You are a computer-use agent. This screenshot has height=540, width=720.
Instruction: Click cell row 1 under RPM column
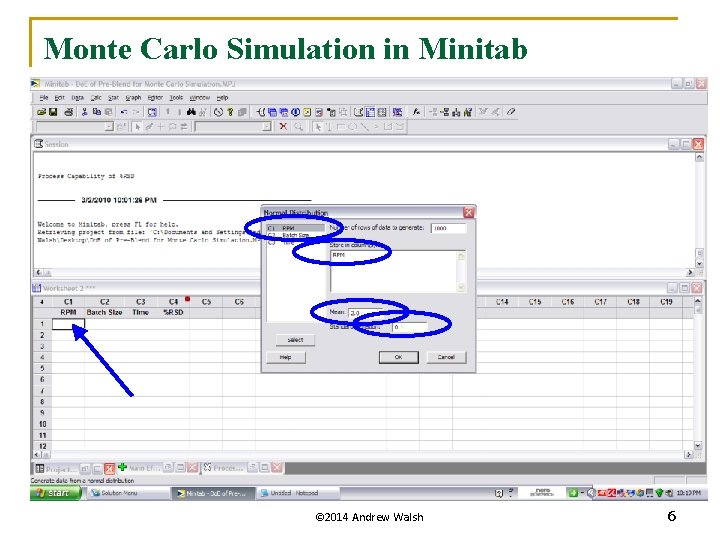click(x=68, y=324)
